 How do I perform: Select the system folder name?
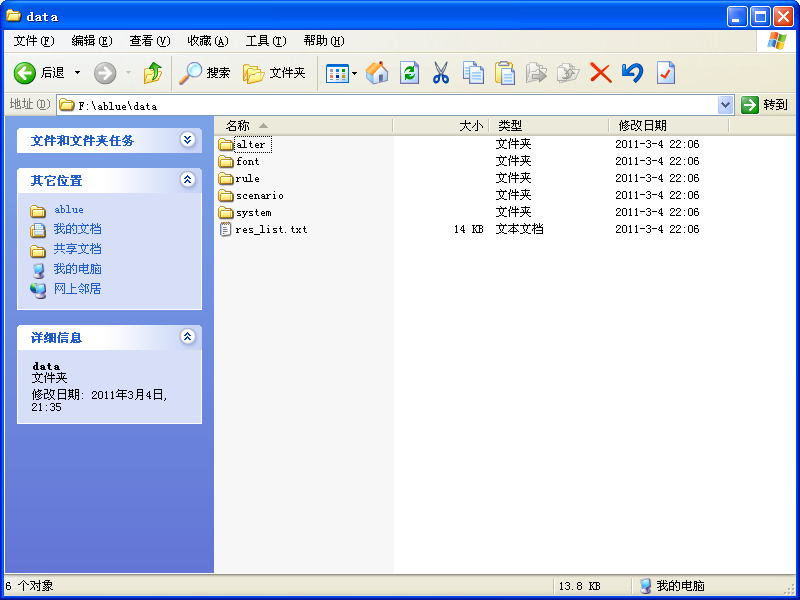tap(254, 213)
